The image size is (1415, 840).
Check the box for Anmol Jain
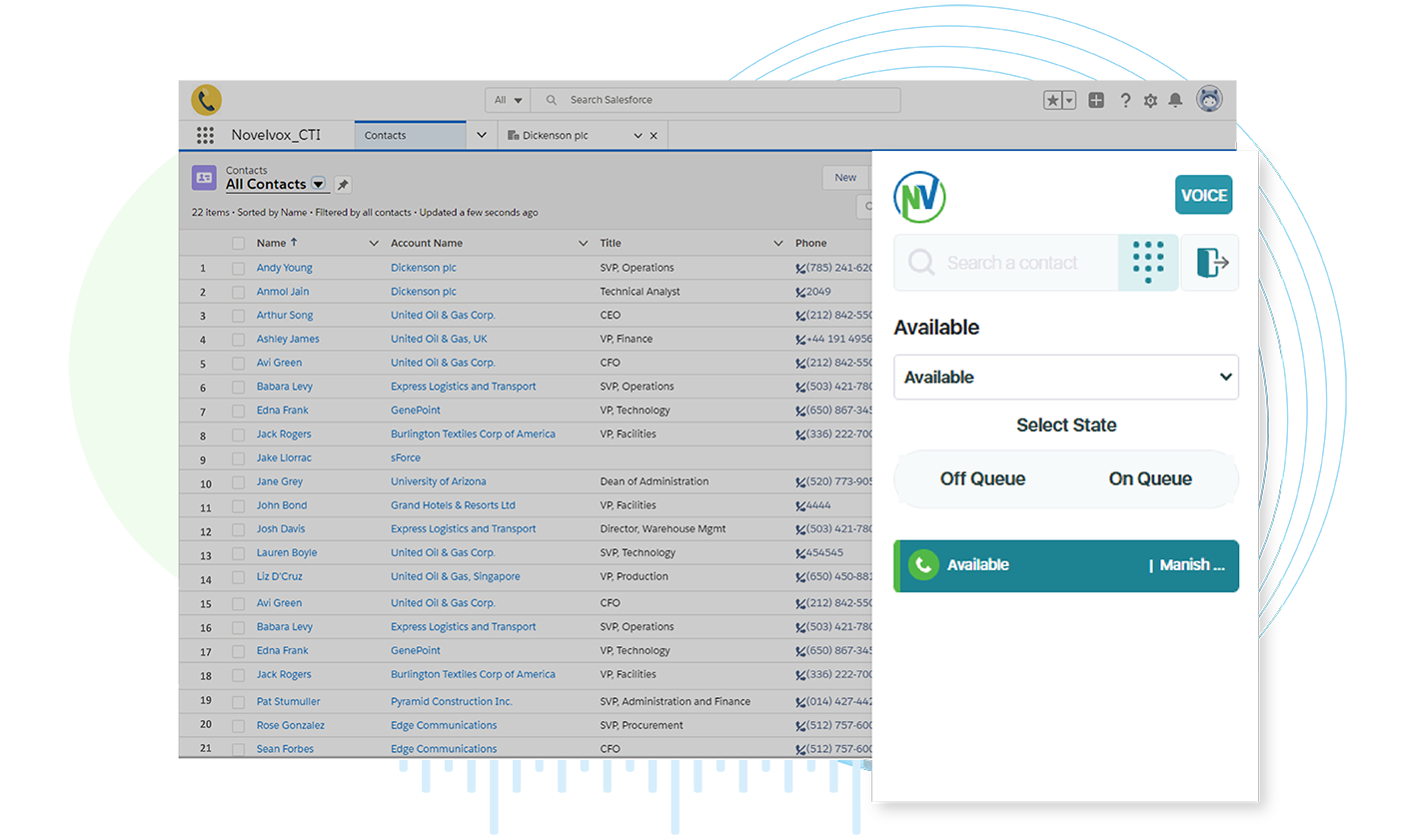click(x=238, y=292)
